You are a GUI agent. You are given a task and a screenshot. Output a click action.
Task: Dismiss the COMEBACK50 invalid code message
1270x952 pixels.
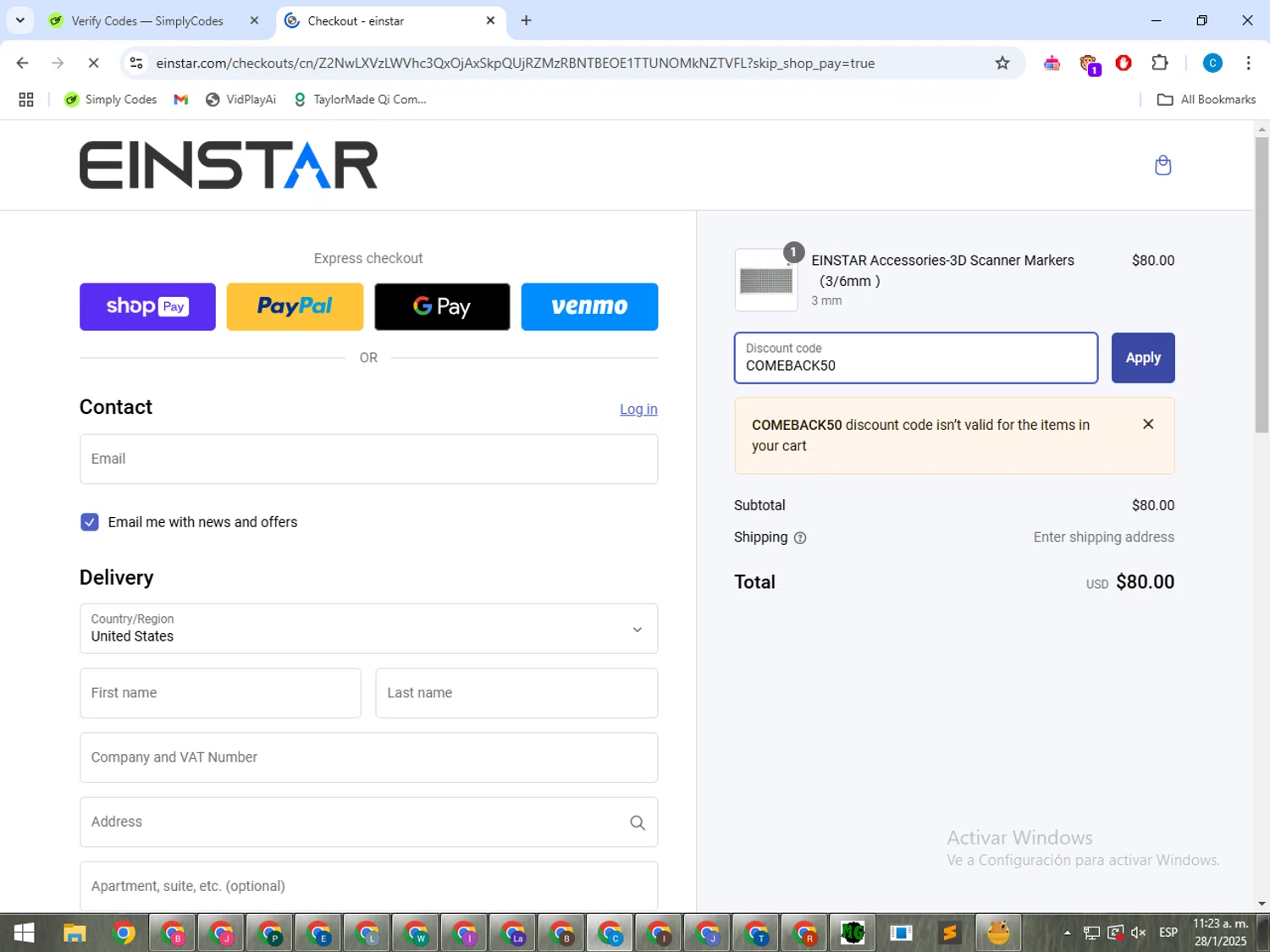click(x=1148, y=424)
